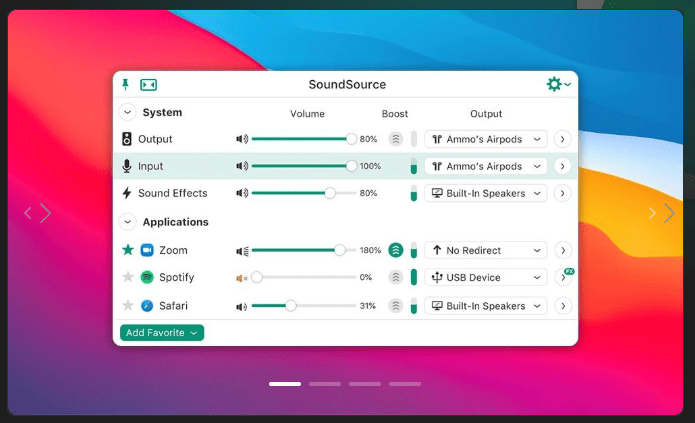Jump to the fourth carousel page indicator

(405, 384)
